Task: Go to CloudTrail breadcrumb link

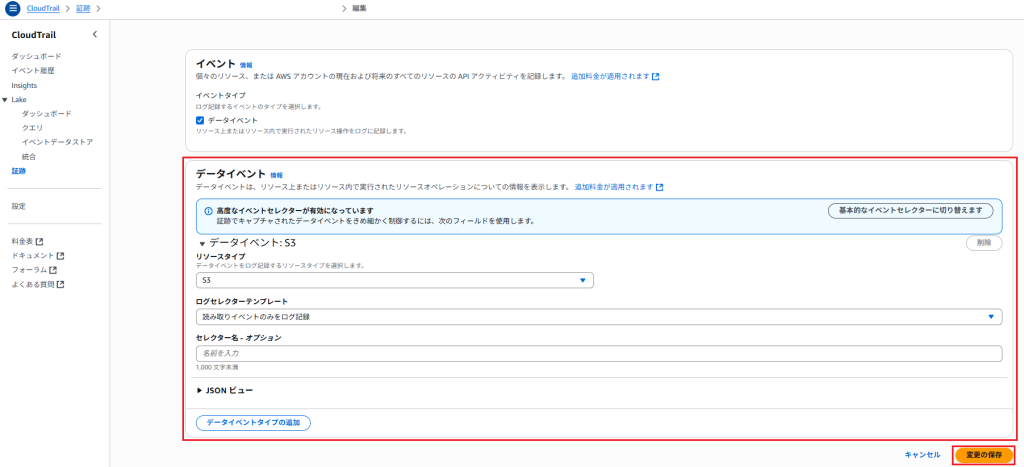Action: (43, 8)
